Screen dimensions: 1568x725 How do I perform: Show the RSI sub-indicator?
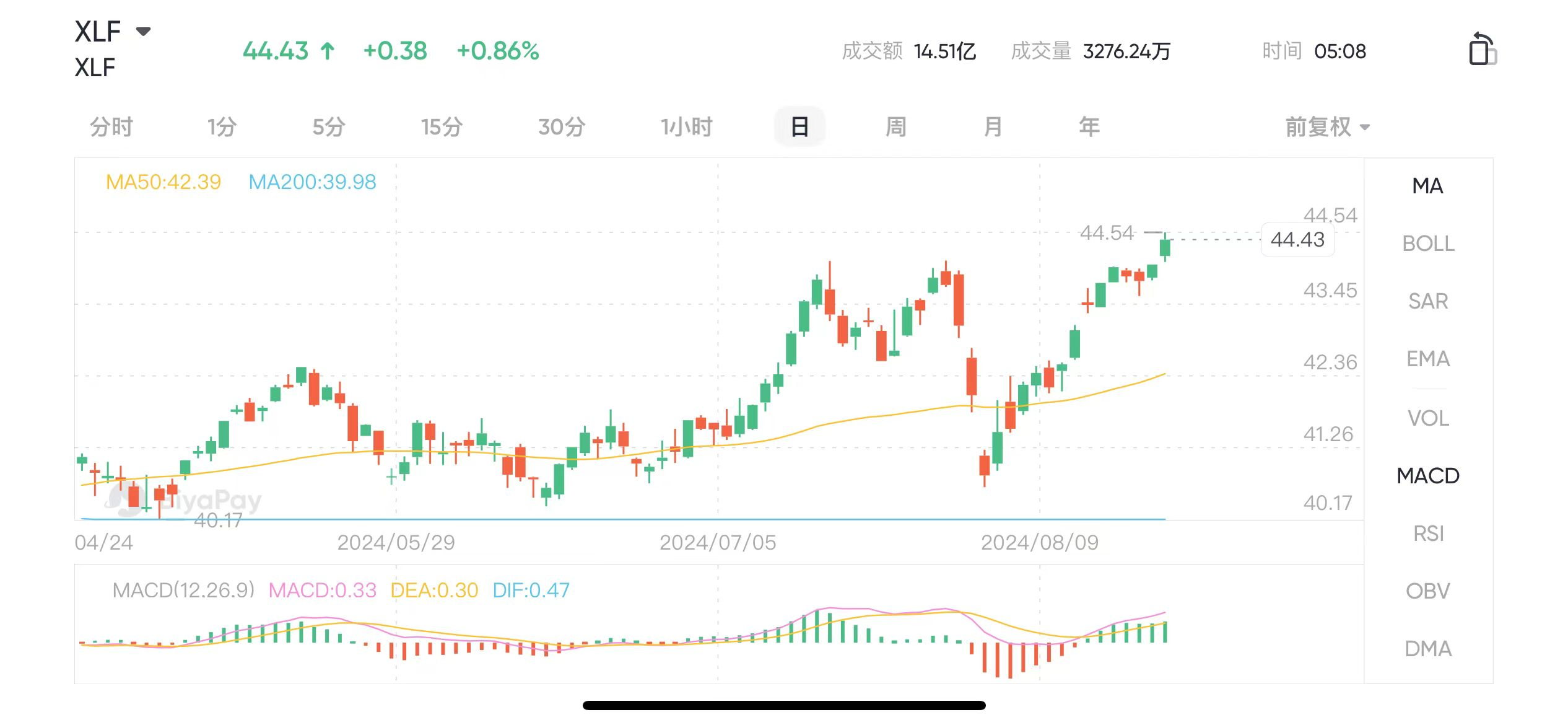point(1428,534)
